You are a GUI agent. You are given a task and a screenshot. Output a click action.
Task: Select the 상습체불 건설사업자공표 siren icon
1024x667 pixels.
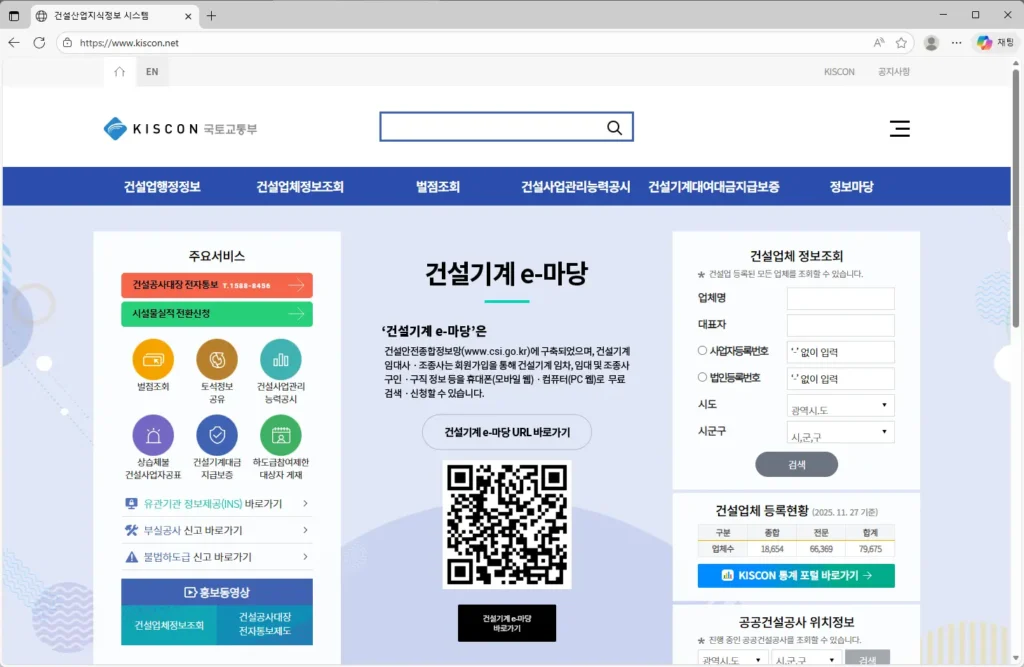[x=153, y=436]
